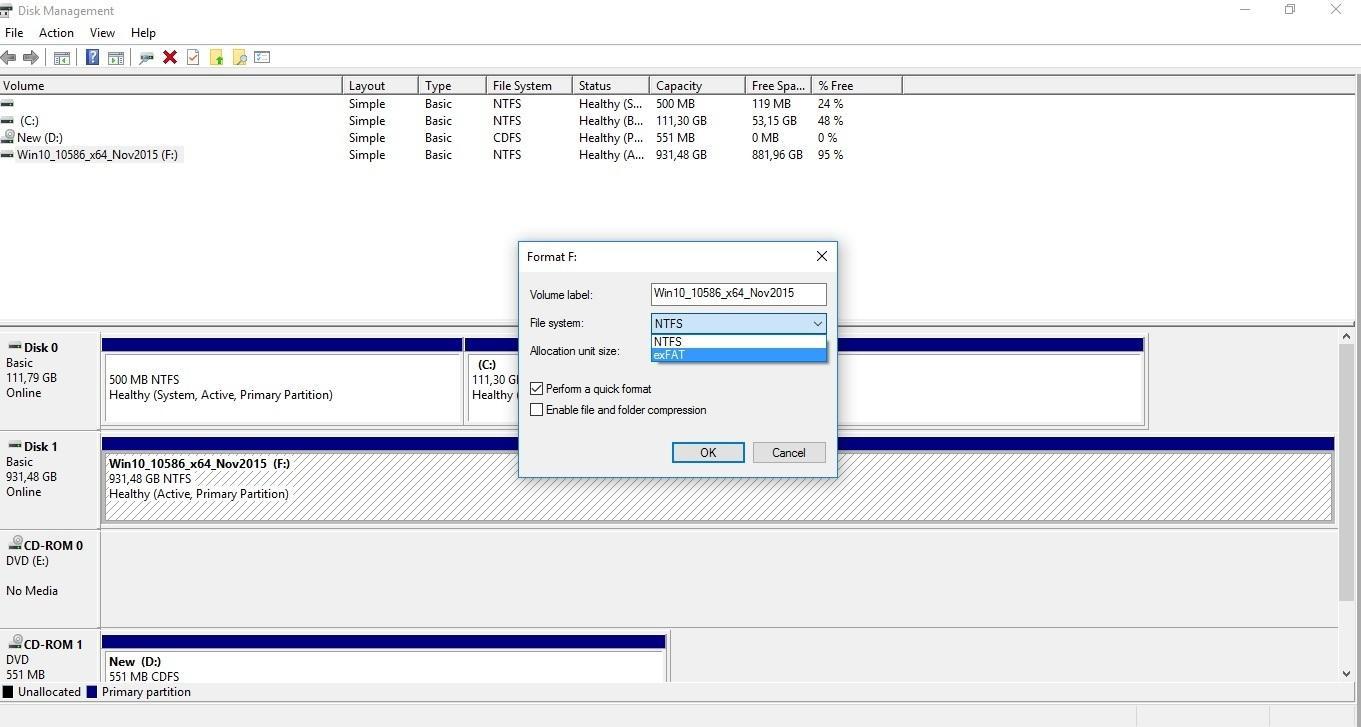
Task: Toggle the show/hide action pane icon
Action: pos(116,58)
